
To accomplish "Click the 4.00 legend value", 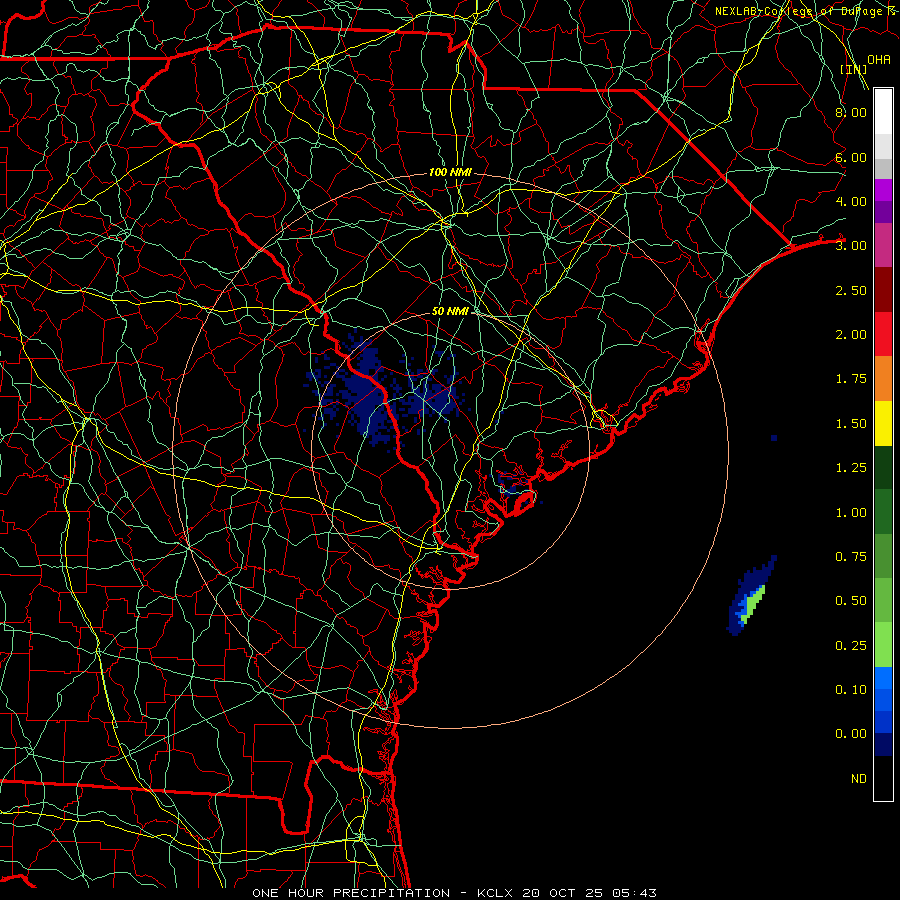I will [851, 201].
